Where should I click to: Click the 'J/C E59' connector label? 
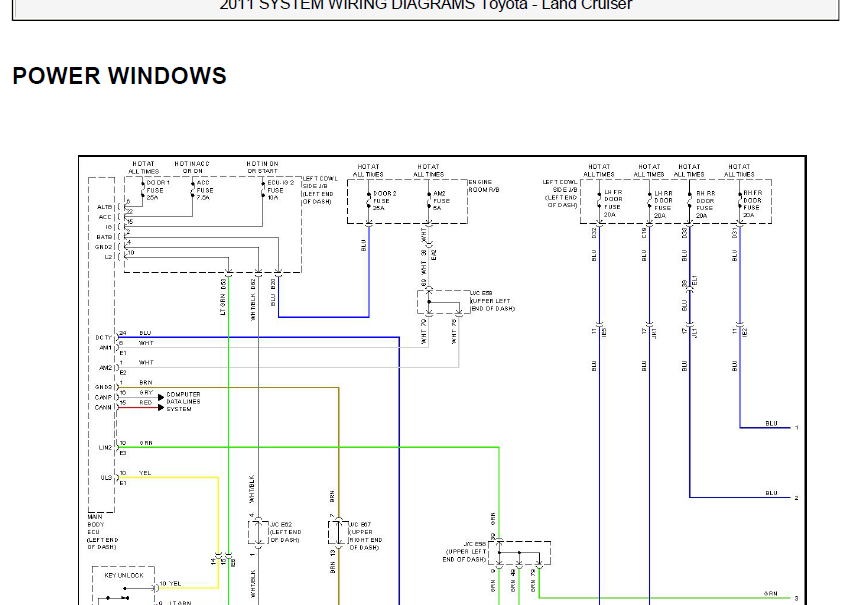pos(481,293)
